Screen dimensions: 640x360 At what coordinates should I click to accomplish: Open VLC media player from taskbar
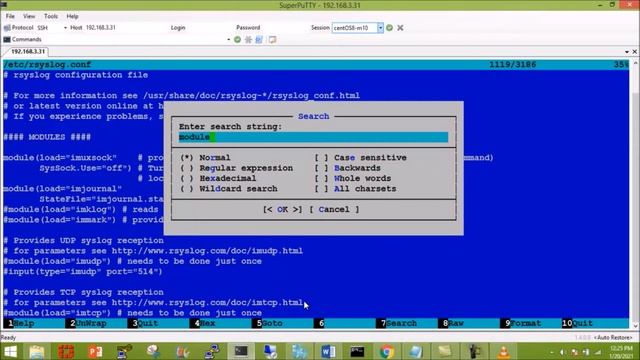pos(503,351)
